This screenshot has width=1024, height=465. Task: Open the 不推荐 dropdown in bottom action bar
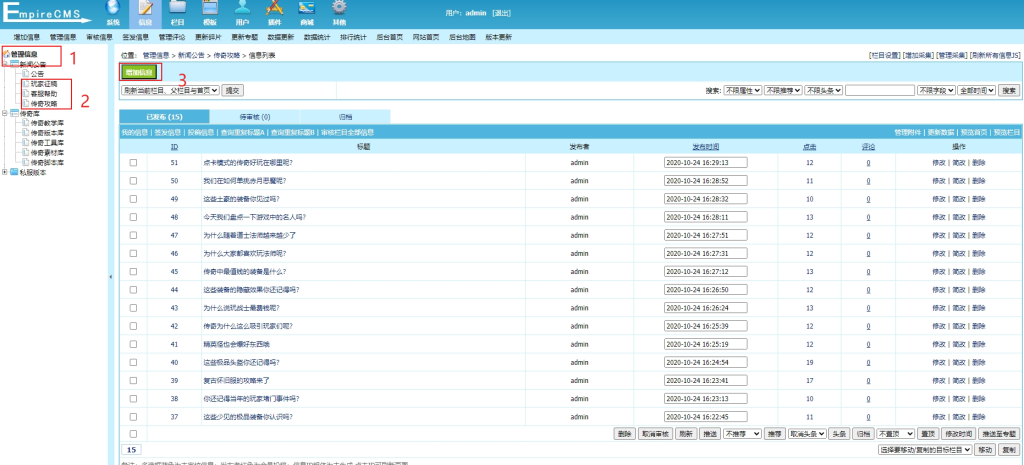click(x=742, y=434)
